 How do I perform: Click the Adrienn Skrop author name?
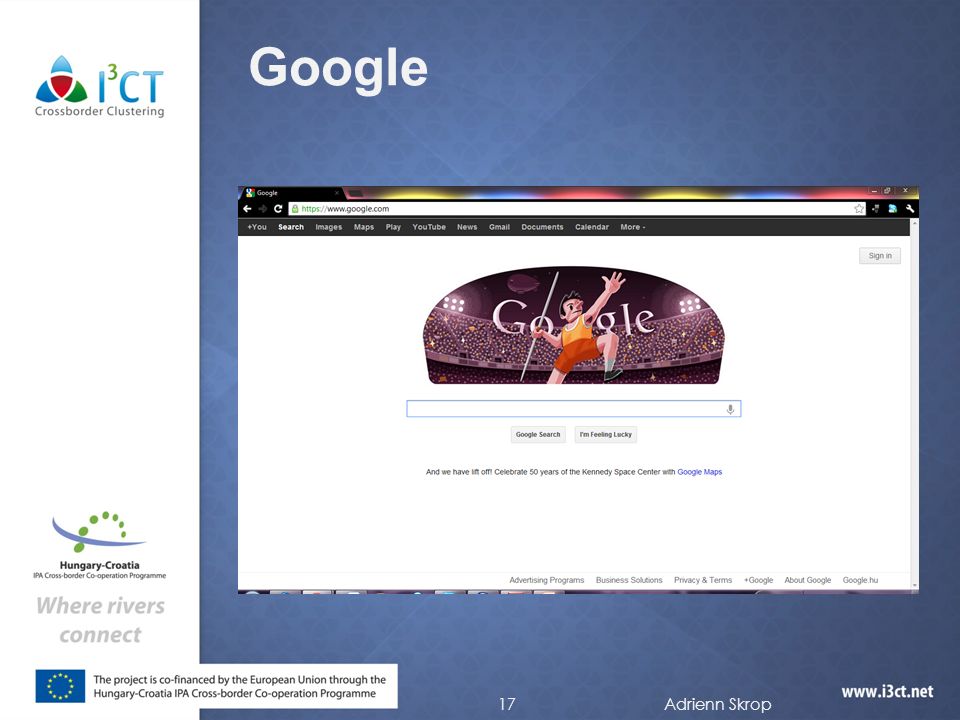pyautogui.click(x=718, y=705)
